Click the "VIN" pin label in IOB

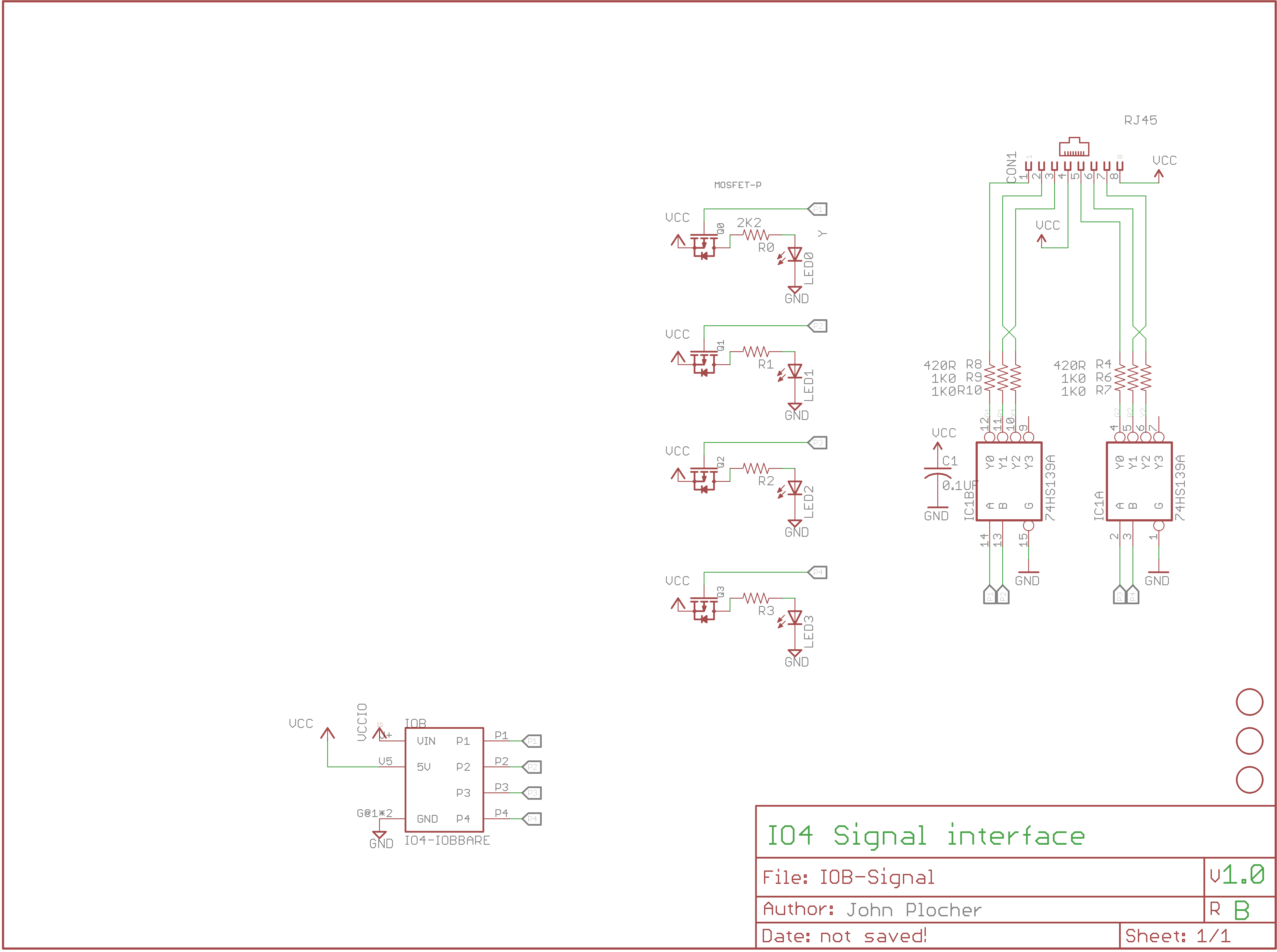pyautogui.click(x=426, y=741)
